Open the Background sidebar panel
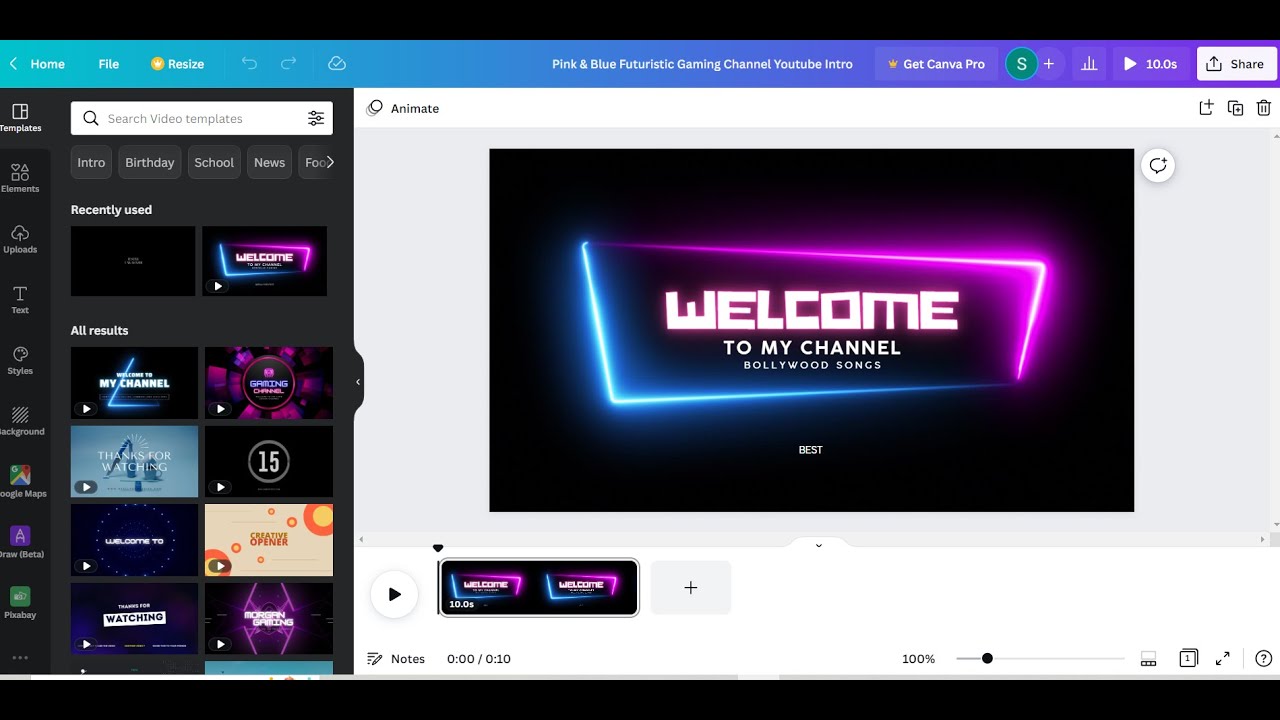The width and height of the screenshot is (1280, 720). (x=20, y=421)
